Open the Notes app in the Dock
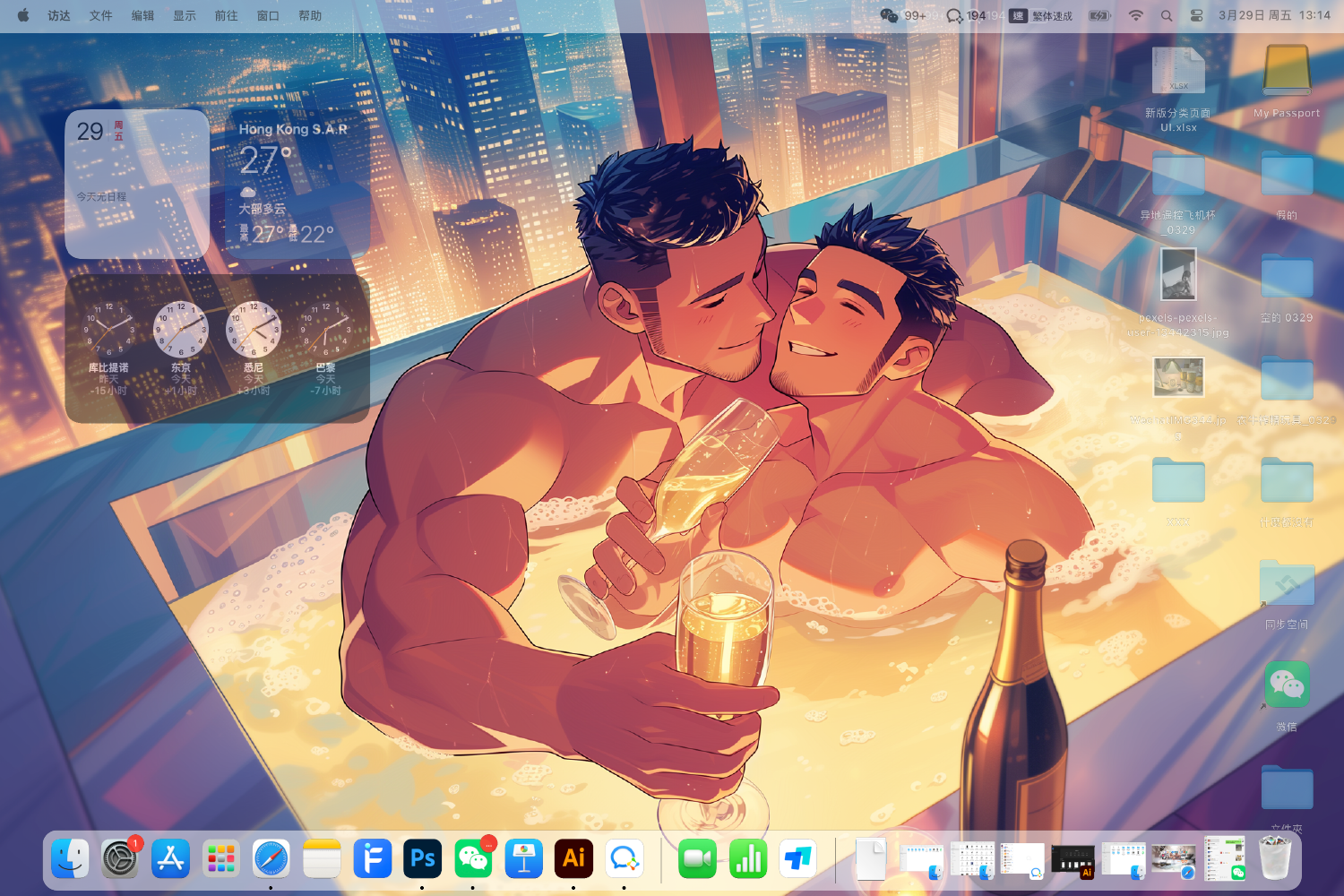1344x896 pixels. 322,858
